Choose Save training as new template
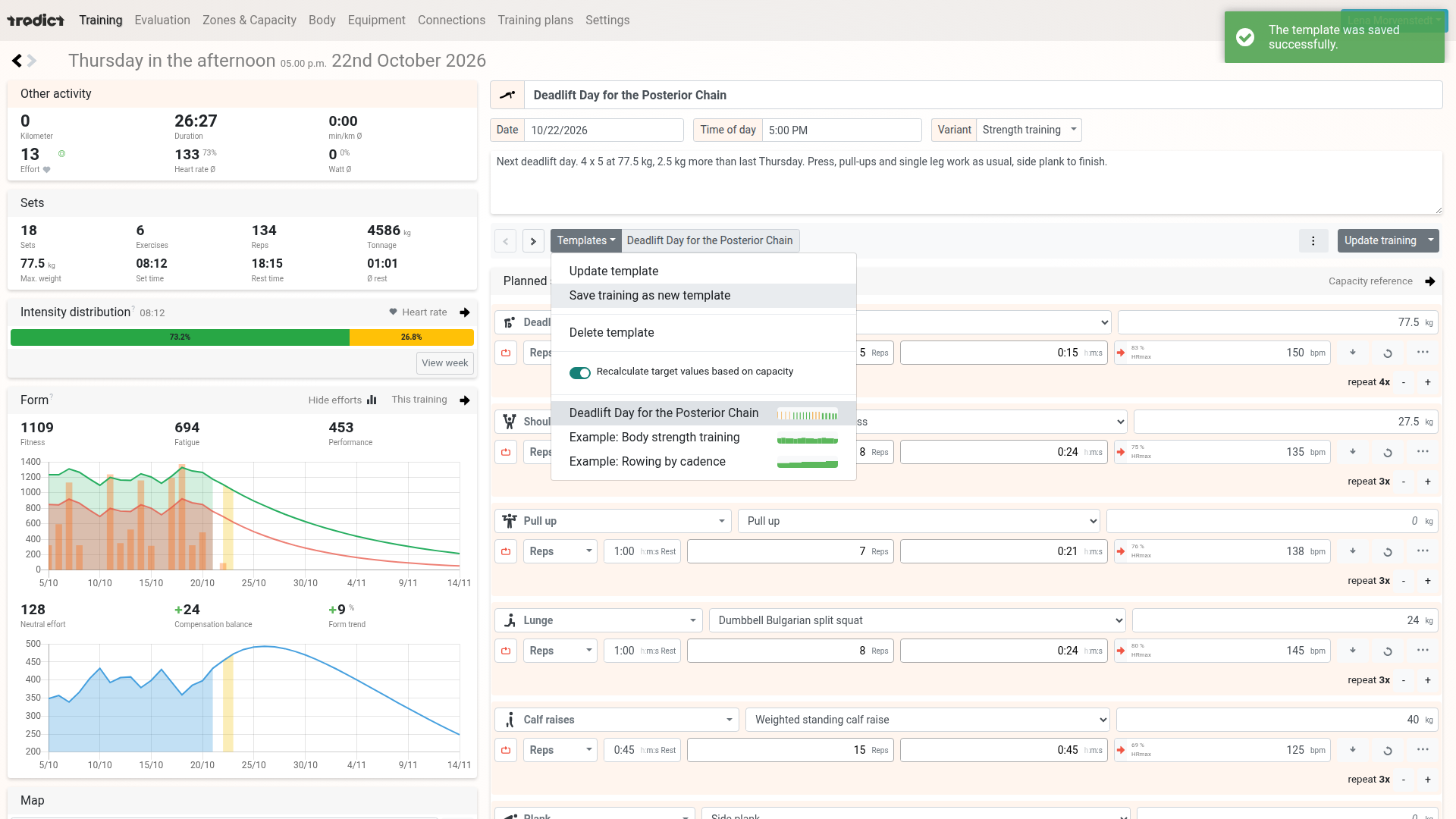The image size is (1456, 819). point(704,296)
